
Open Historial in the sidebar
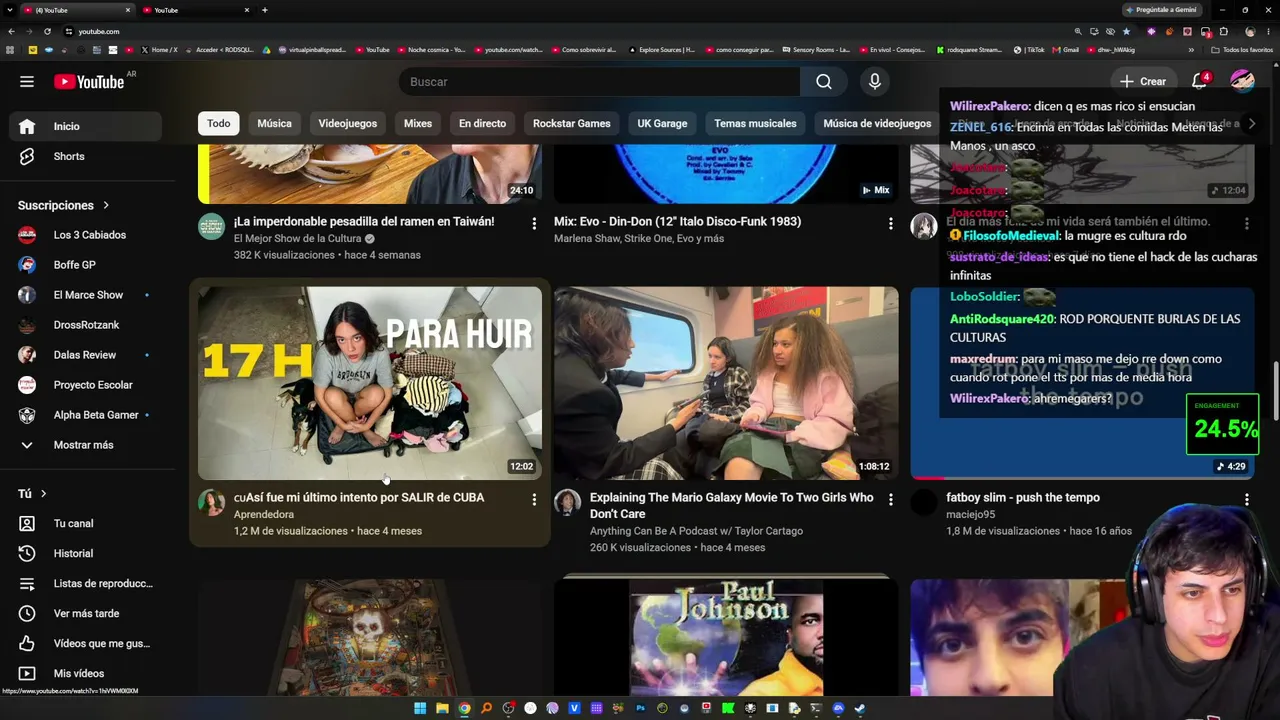click(x=85, y=553)
